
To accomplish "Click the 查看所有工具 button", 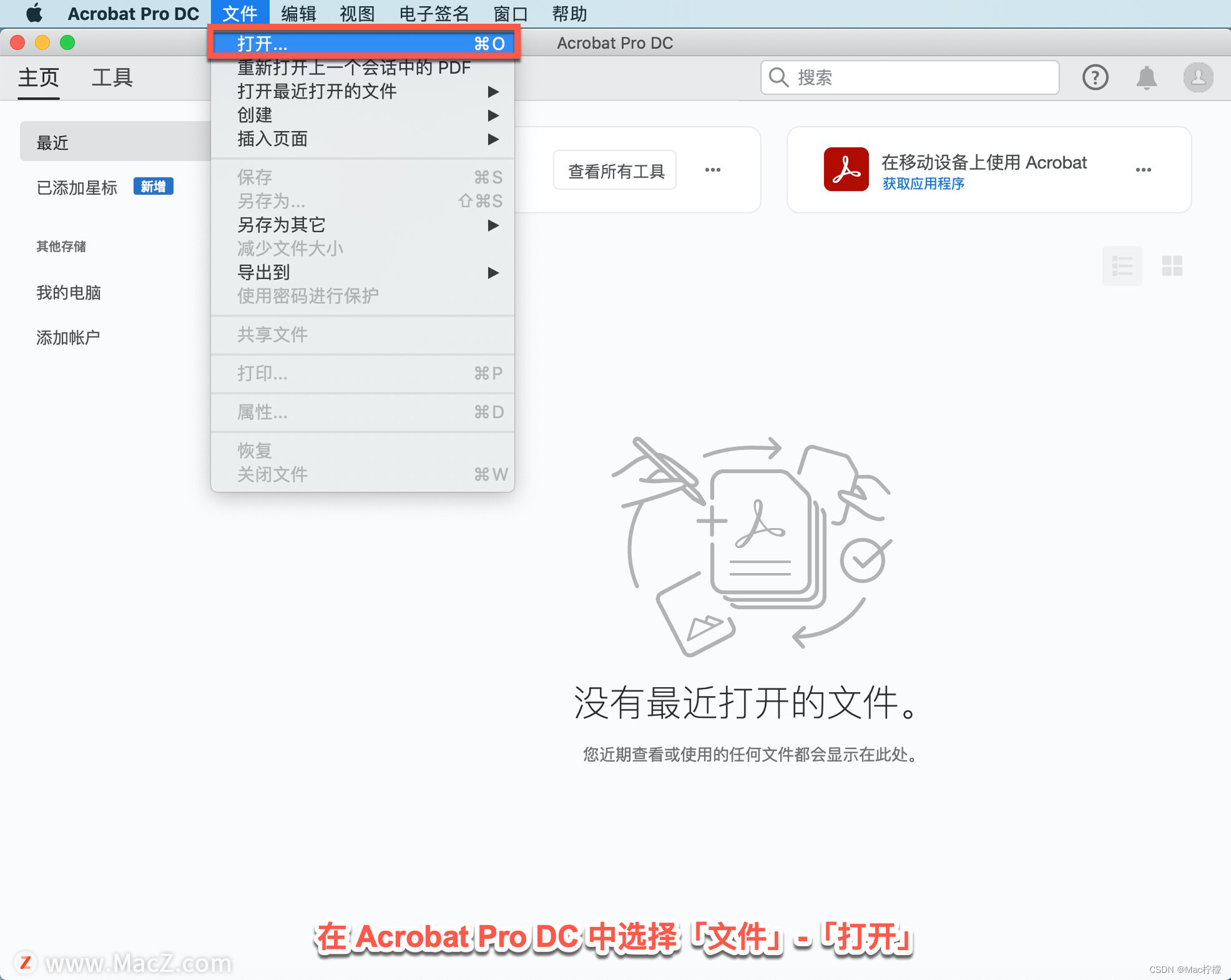I will (x=615, y=170).
